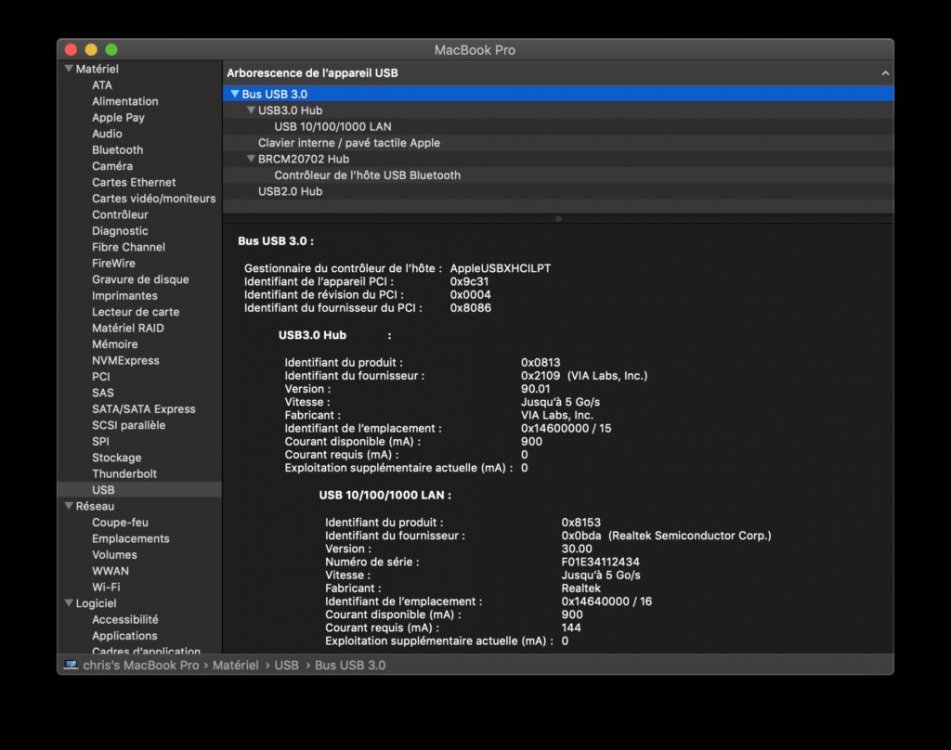Screen dimensions: 951x750
Task: Click the red close window button
Action: pyautogui.click(x=71, y=49)
